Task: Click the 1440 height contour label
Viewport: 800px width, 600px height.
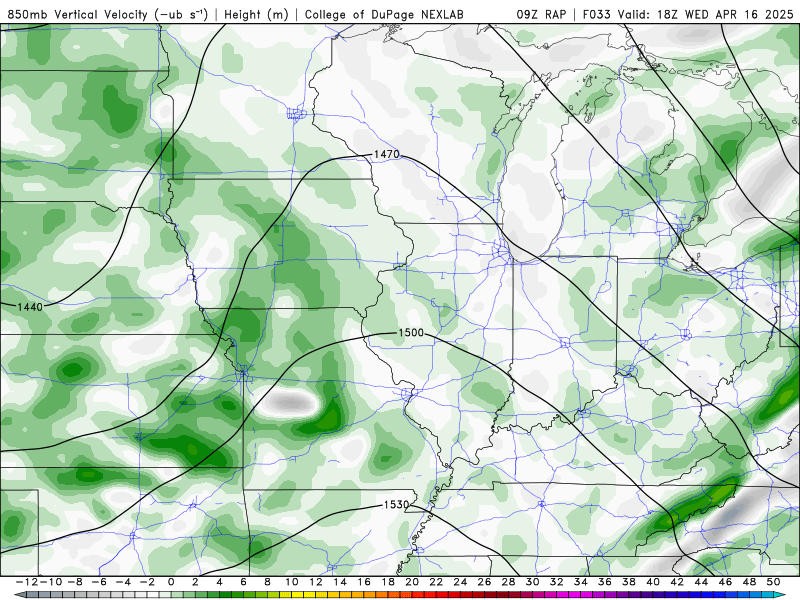Action: pos(30,307)
